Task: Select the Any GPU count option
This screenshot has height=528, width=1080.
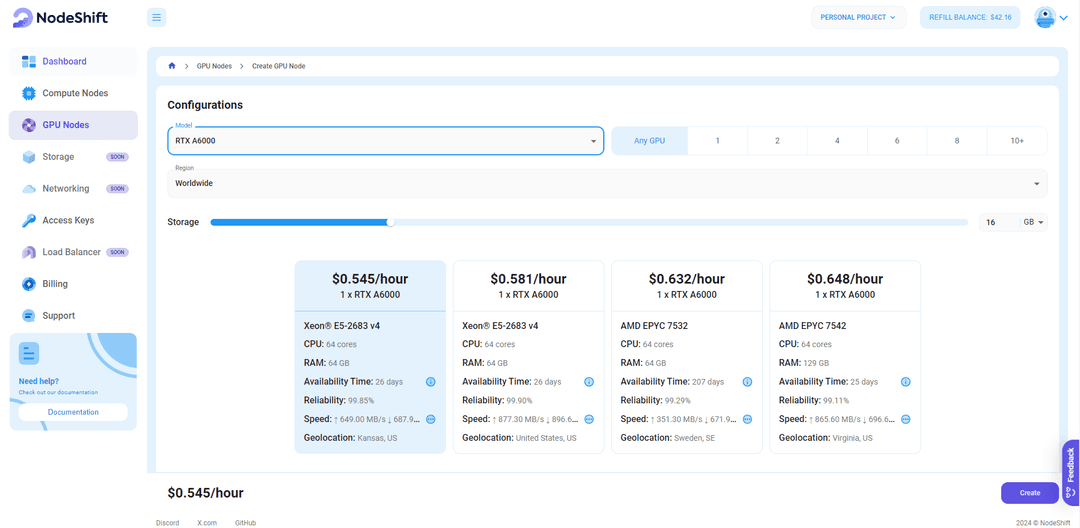Action: tap(650, 140)
